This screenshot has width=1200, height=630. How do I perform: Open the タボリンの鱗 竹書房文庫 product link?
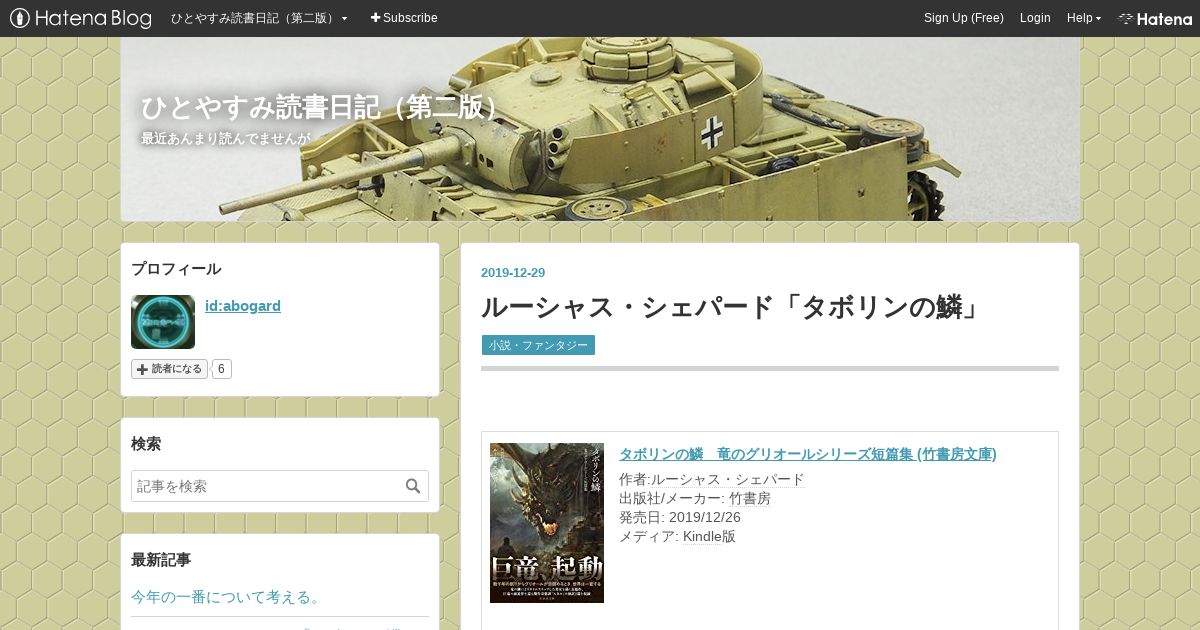tap(808, 454)
